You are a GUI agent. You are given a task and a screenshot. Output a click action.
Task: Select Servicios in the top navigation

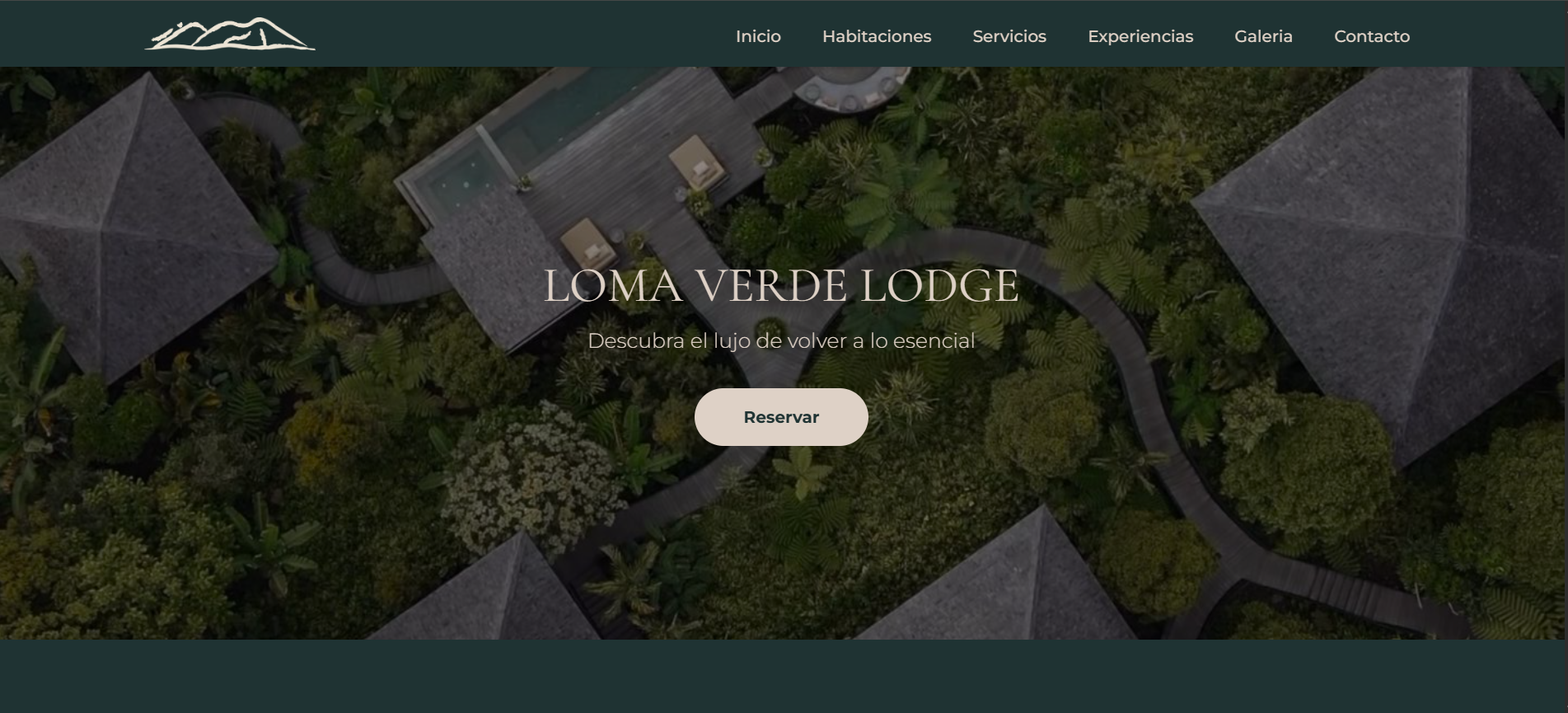(1009, 36)
